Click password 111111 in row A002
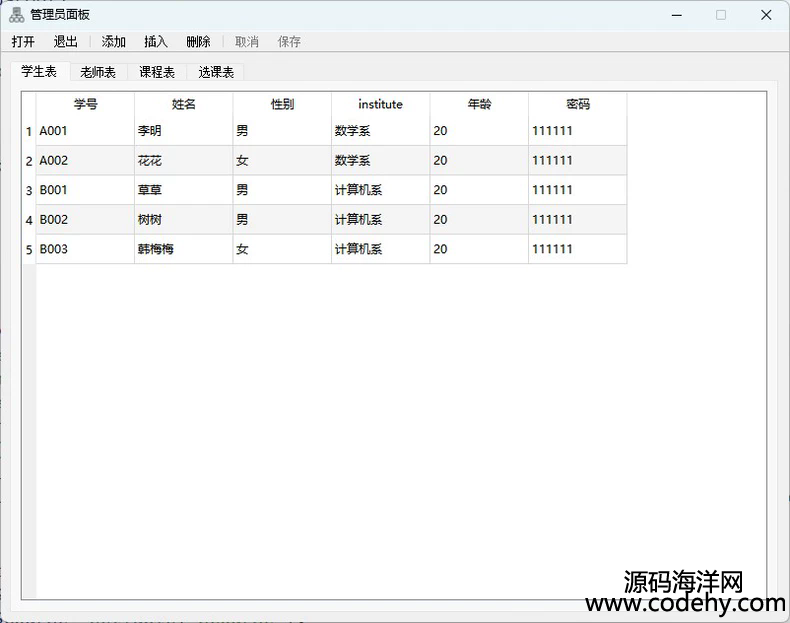This screenshot has width=790, height=623. coord(578,161)
